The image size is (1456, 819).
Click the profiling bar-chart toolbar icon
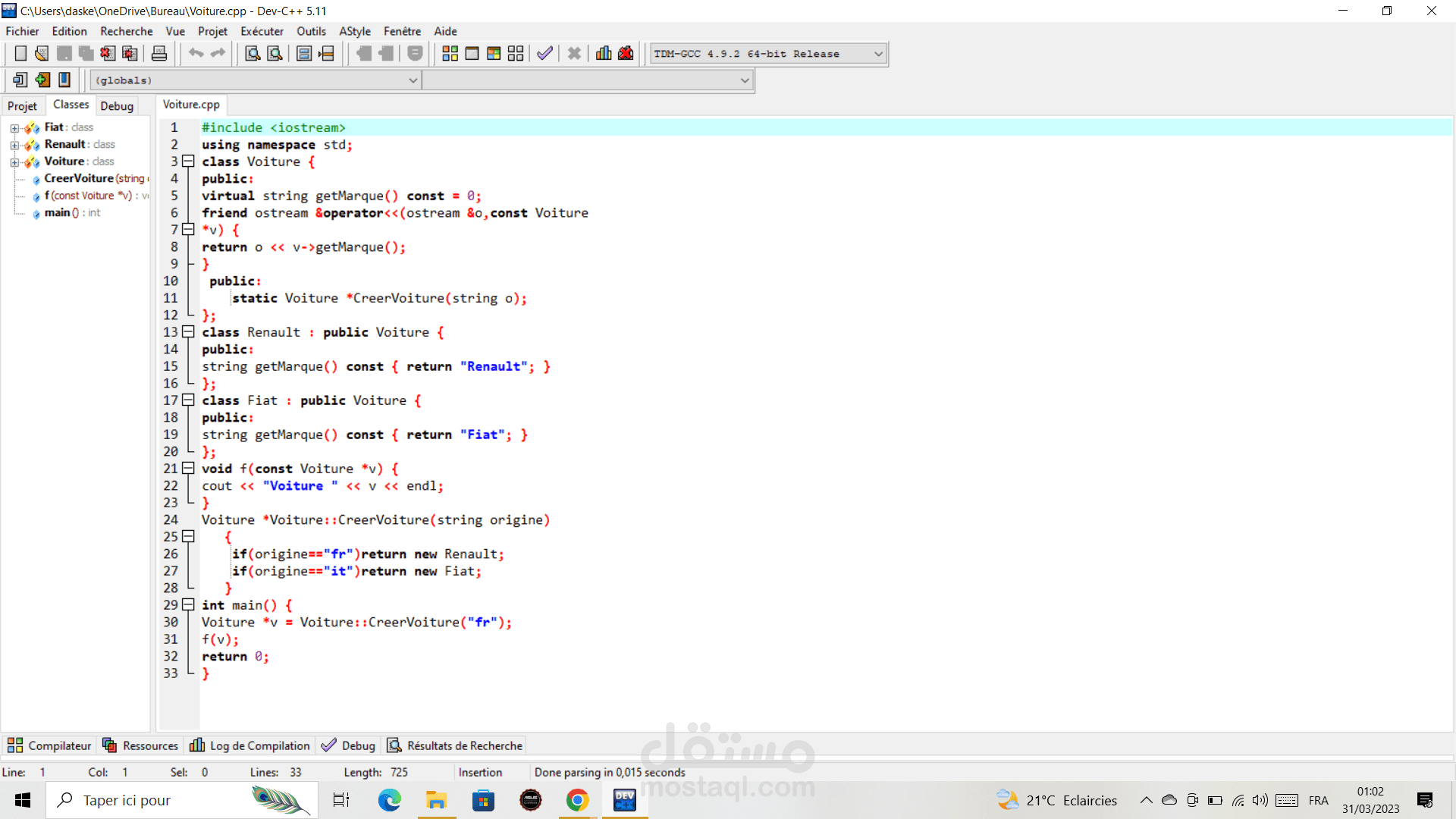click(603, 53)
